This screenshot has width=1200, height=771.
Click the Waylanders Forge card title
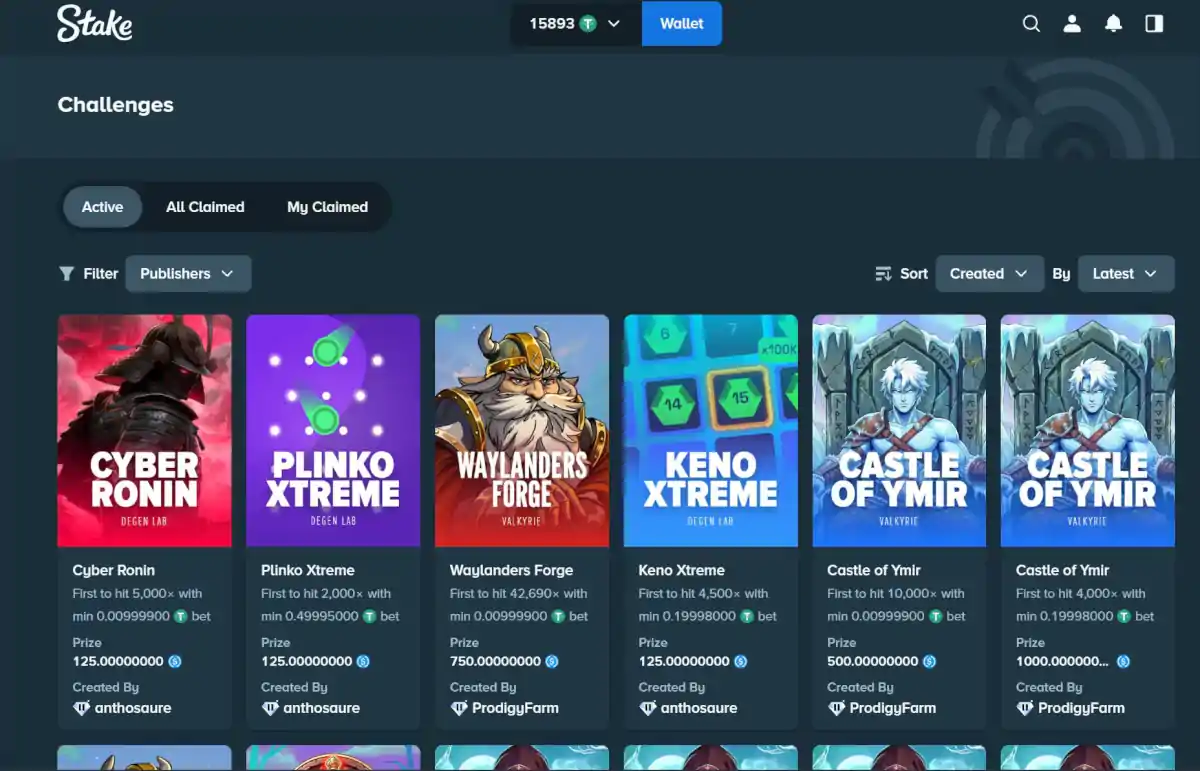click(x=512, y=570)
